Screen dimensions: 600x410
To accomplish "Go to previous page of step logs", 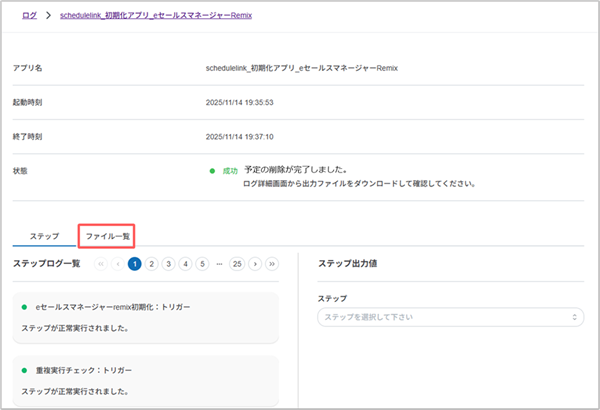I will pyautogui.click(x=118, y=264).
